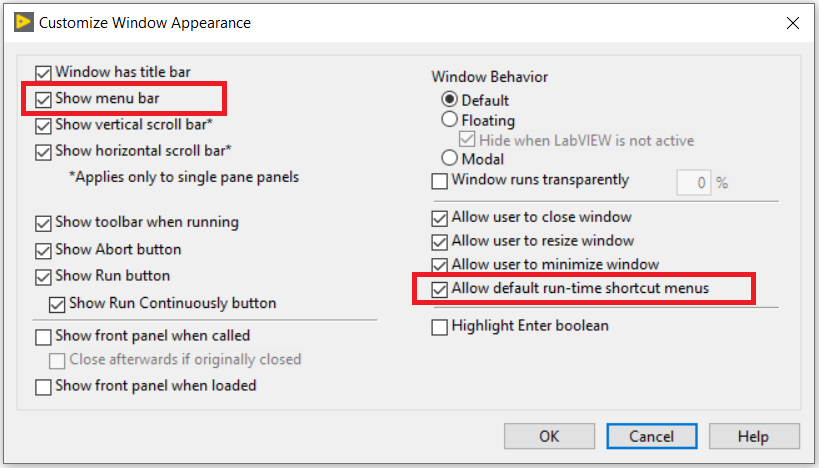Uncheck Allow user to resize window
The height and width of the screenshot is (468, 819).
point(439,242)
